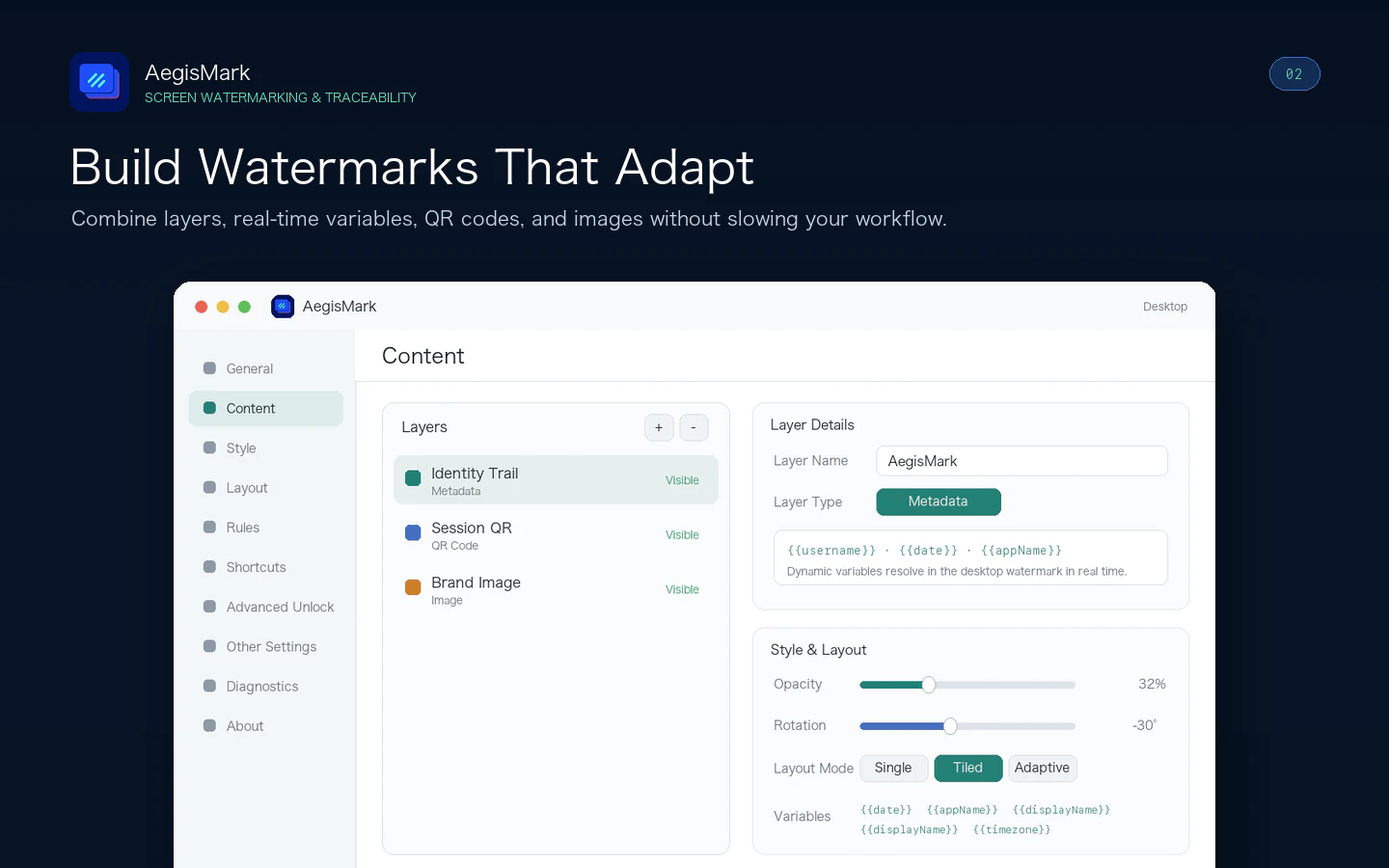Click the About sidebar icon
This screenshot has height=868, width=1389.
(x=209, y=725)
